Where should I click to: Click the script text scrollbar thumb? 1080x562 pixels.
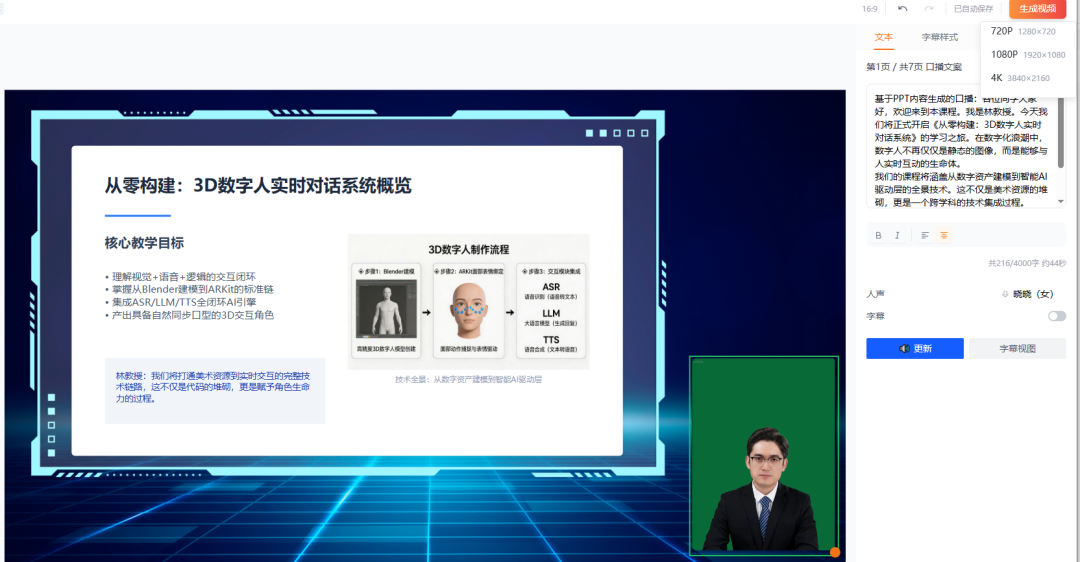1061,134
